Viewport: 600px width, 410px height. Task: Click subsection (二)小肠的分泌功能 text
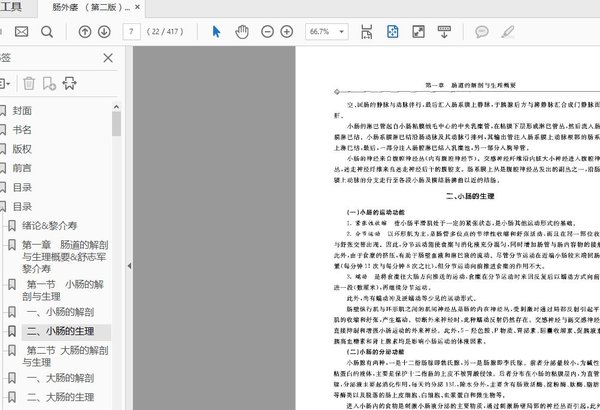coord(375,351)
